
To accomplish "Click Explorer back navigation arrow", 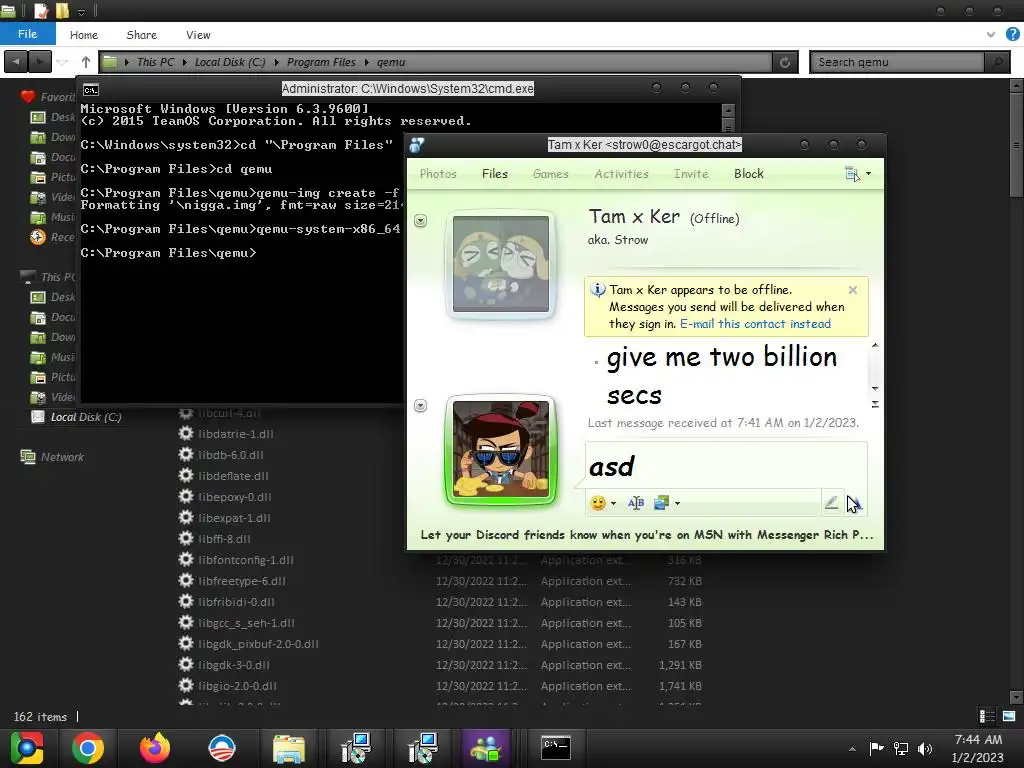I will (16, 62).
